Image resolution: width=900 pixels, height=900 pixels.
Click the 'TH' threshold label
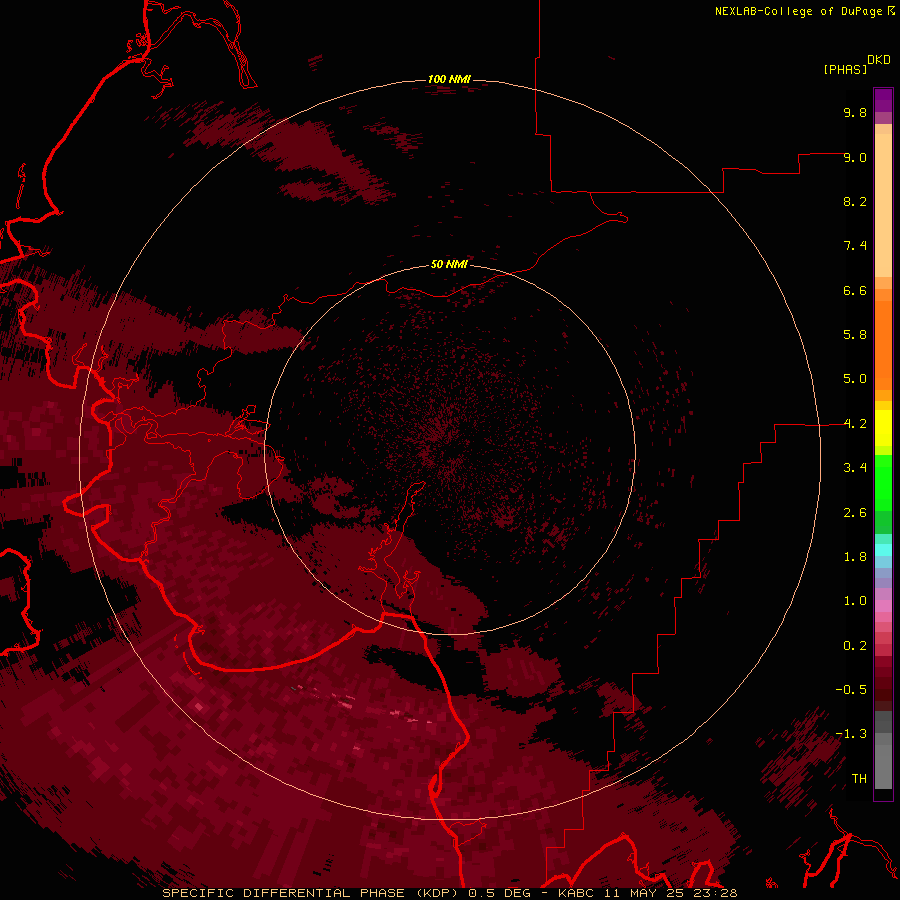coord(859,779)
